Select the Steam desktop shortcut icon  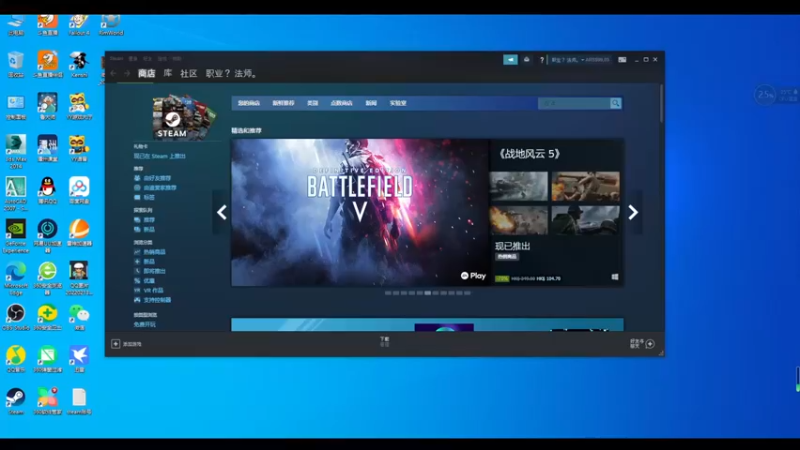(x=16, y=401)
